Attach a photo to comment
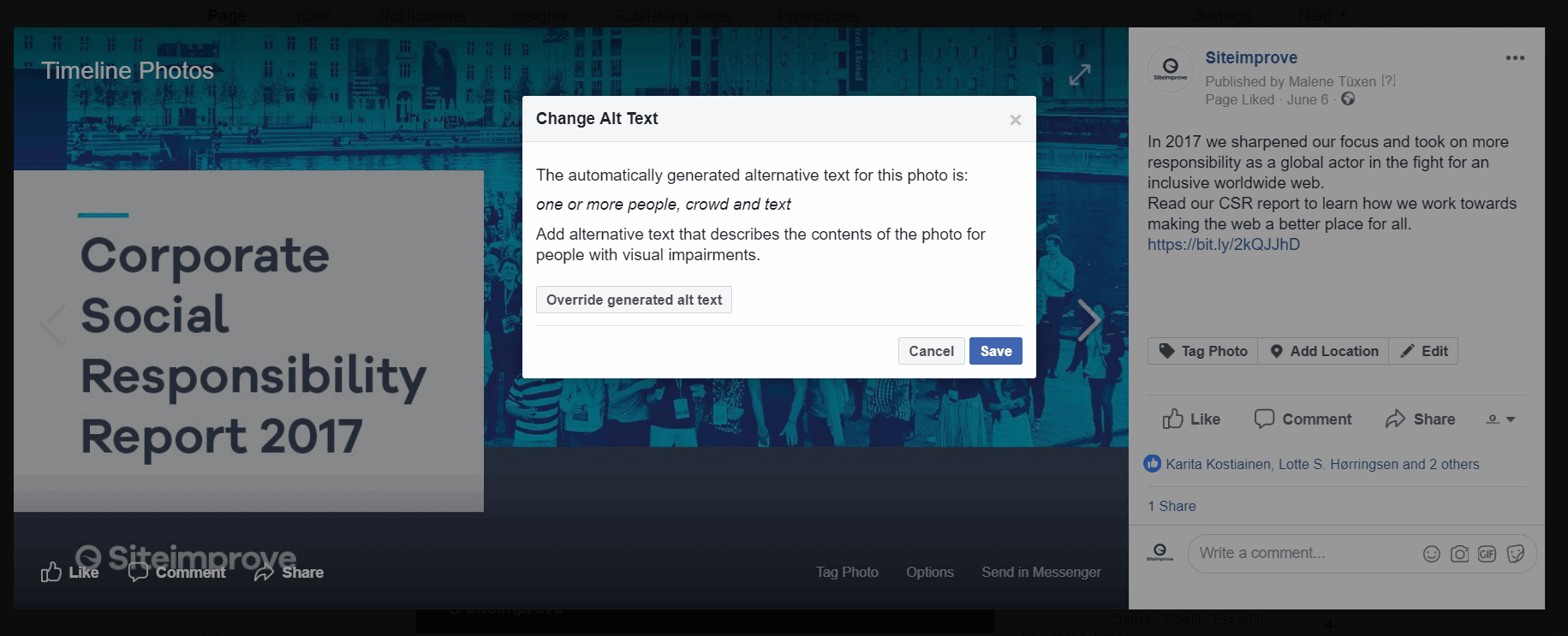This screenshot has height=636, width=1568. tap(1459, 554)
